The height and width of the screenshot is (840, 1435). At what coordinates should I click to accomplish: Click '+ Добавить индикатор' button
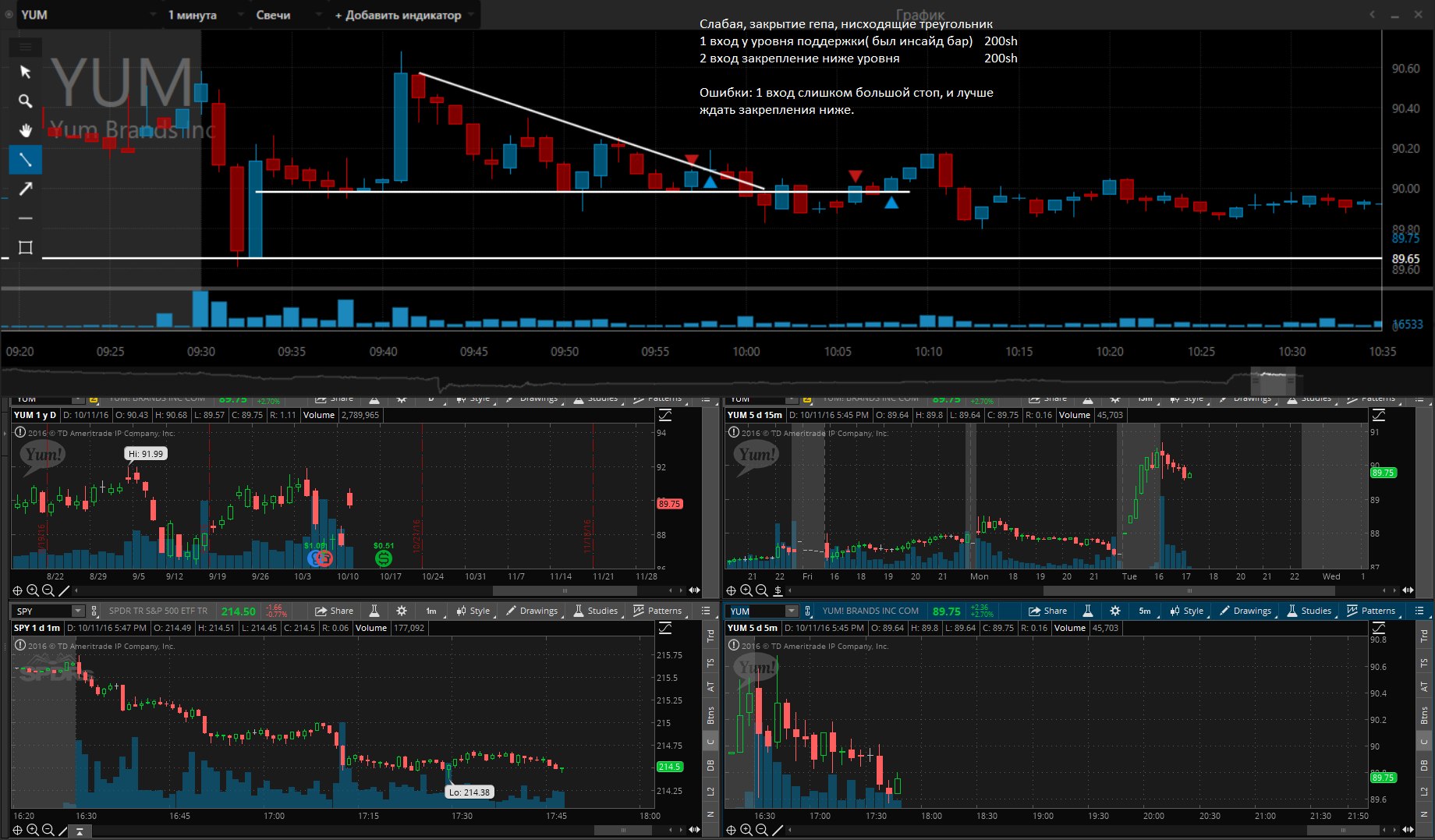403,15
